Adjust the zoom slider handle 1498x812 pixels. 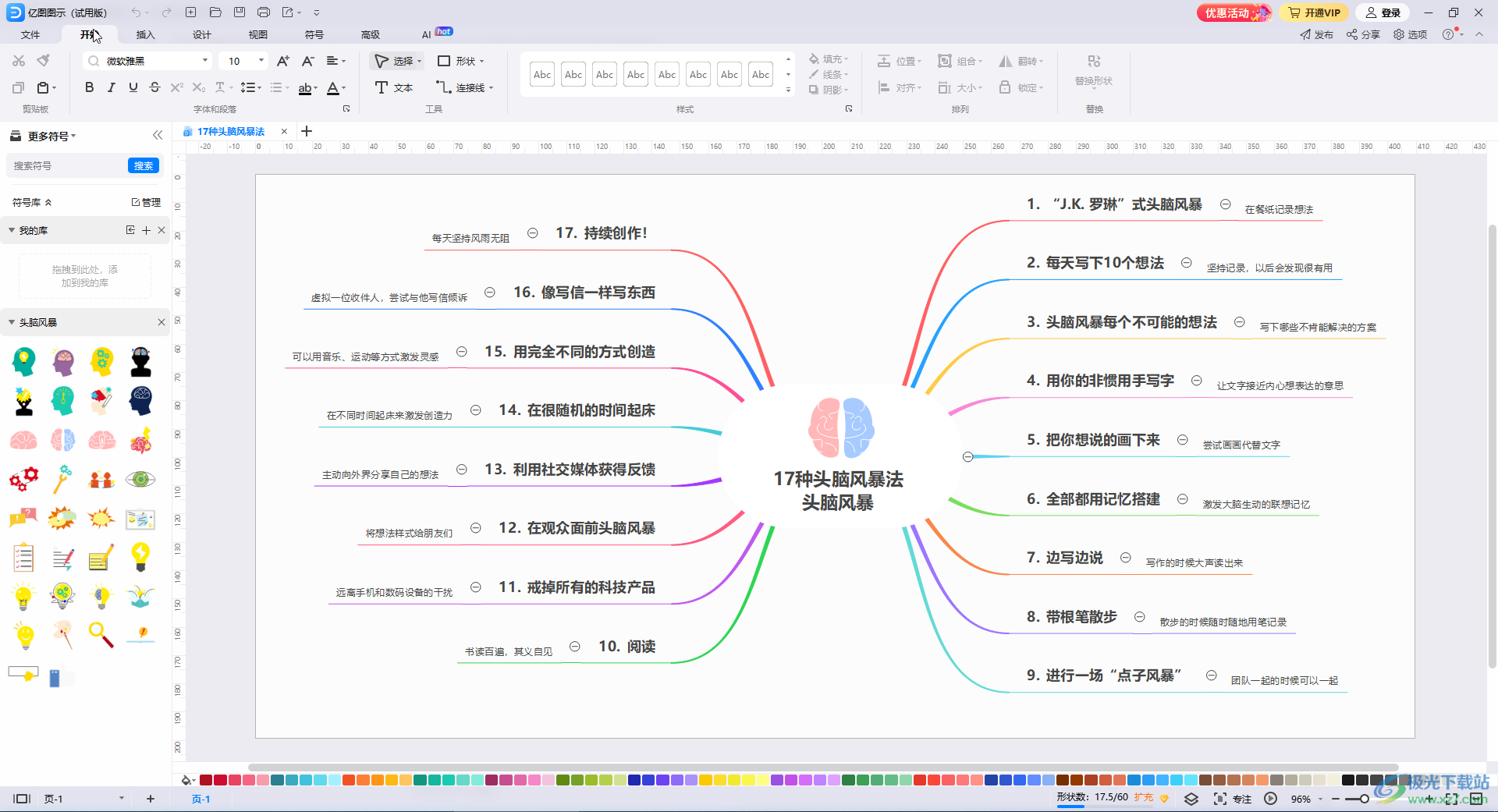(1364, 799)
